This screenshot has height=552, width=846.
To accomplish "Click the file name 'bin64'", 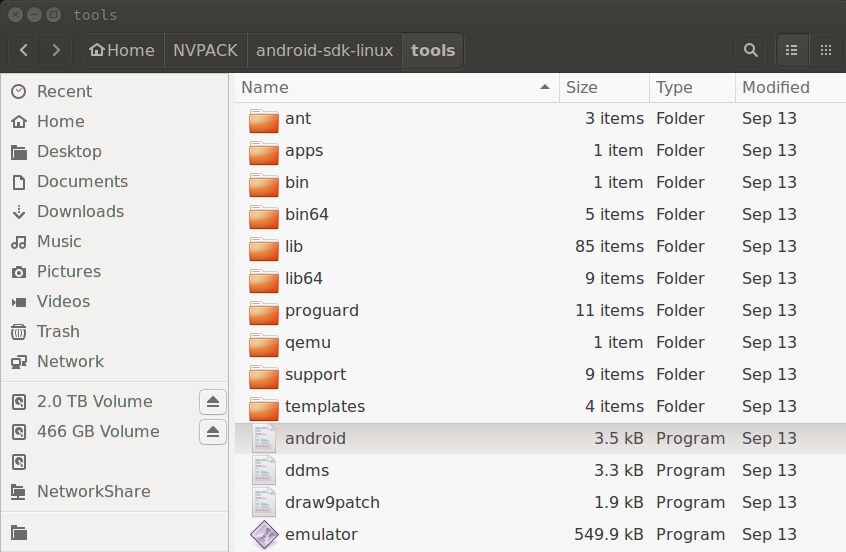I will click(306, 214).
